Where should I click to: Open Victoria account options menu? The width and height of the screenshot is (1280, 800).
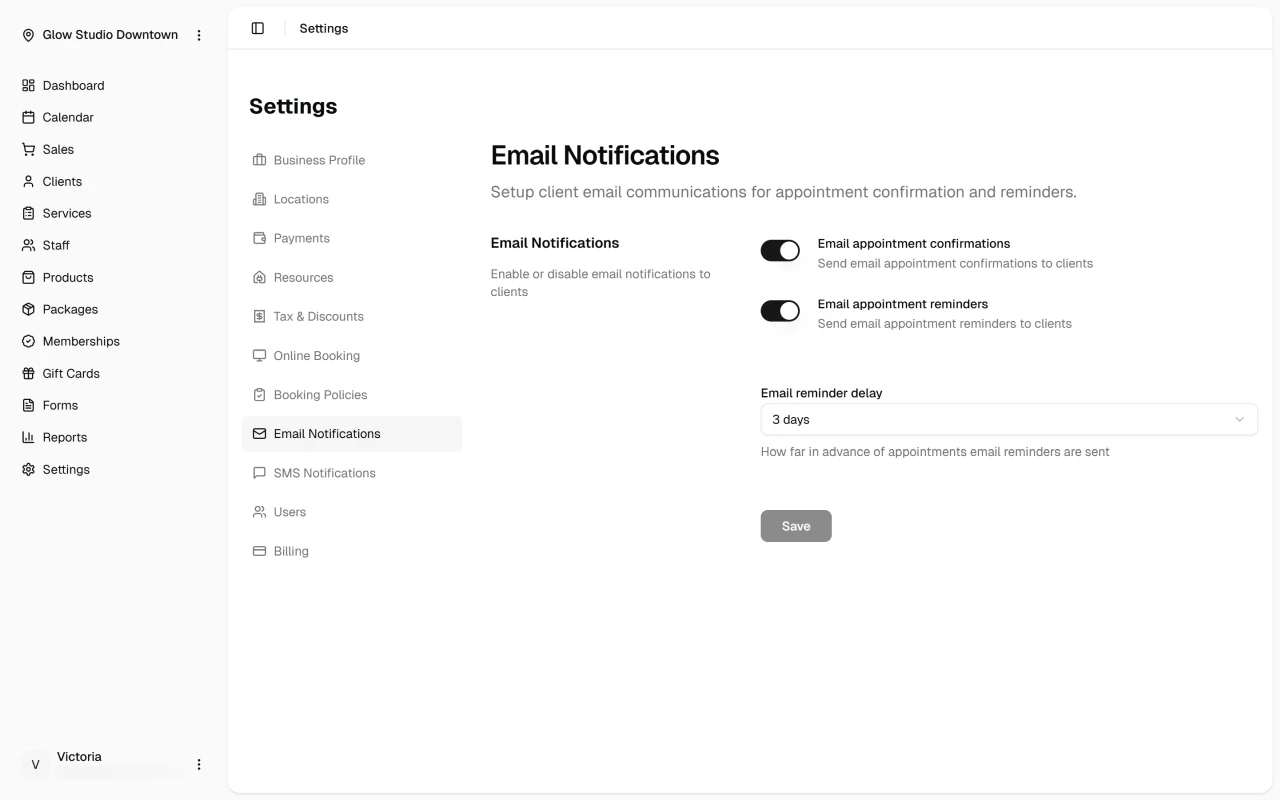pyautogui.click(x=199, y=764)
